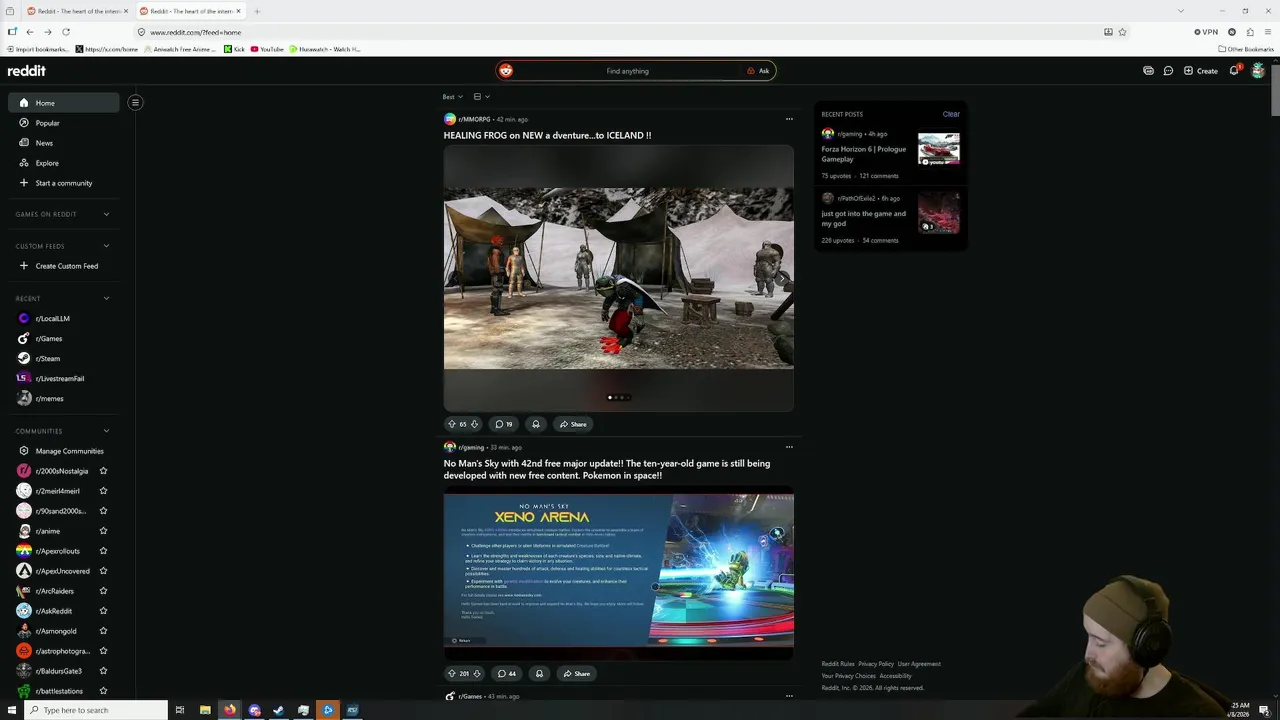The image size is (1280, 720).
Task: Click Start a community
Action: point(64,183)
